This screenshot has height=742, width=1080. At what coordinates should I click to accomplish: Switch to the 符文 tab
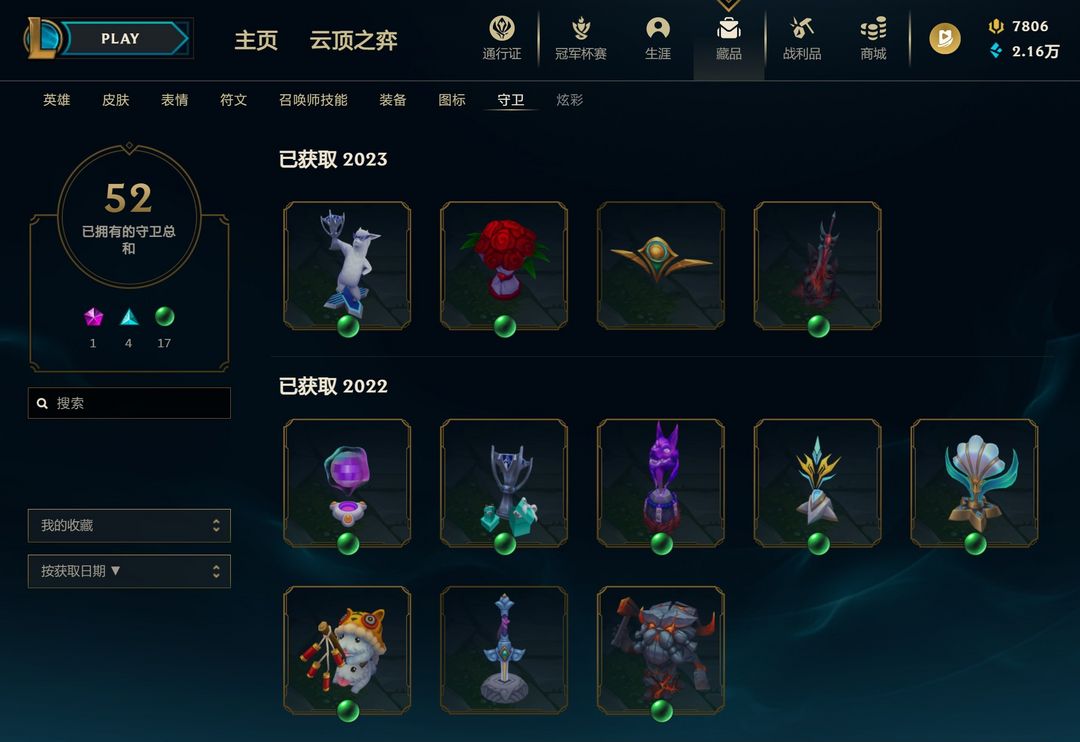point(233,100)
